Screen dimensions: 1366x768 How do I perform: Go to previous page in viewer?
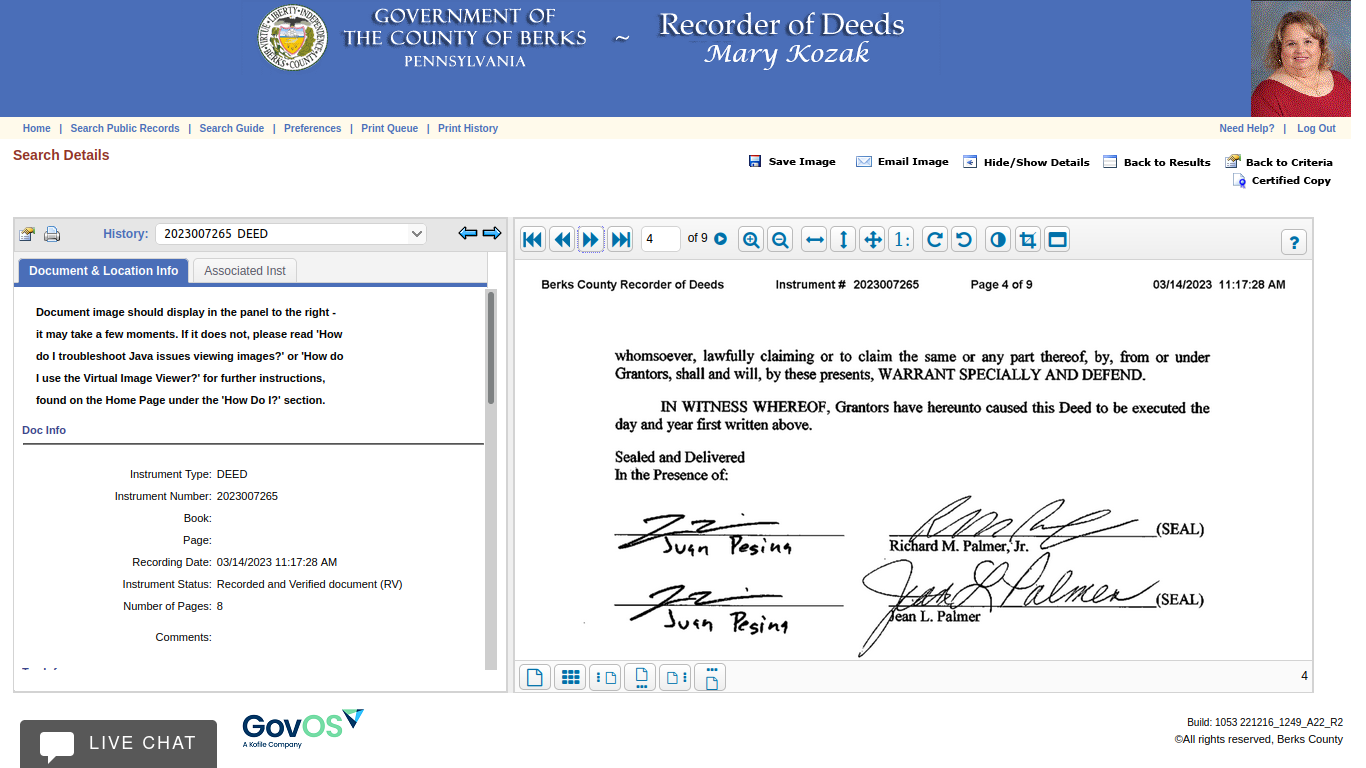tap(562, 239)
